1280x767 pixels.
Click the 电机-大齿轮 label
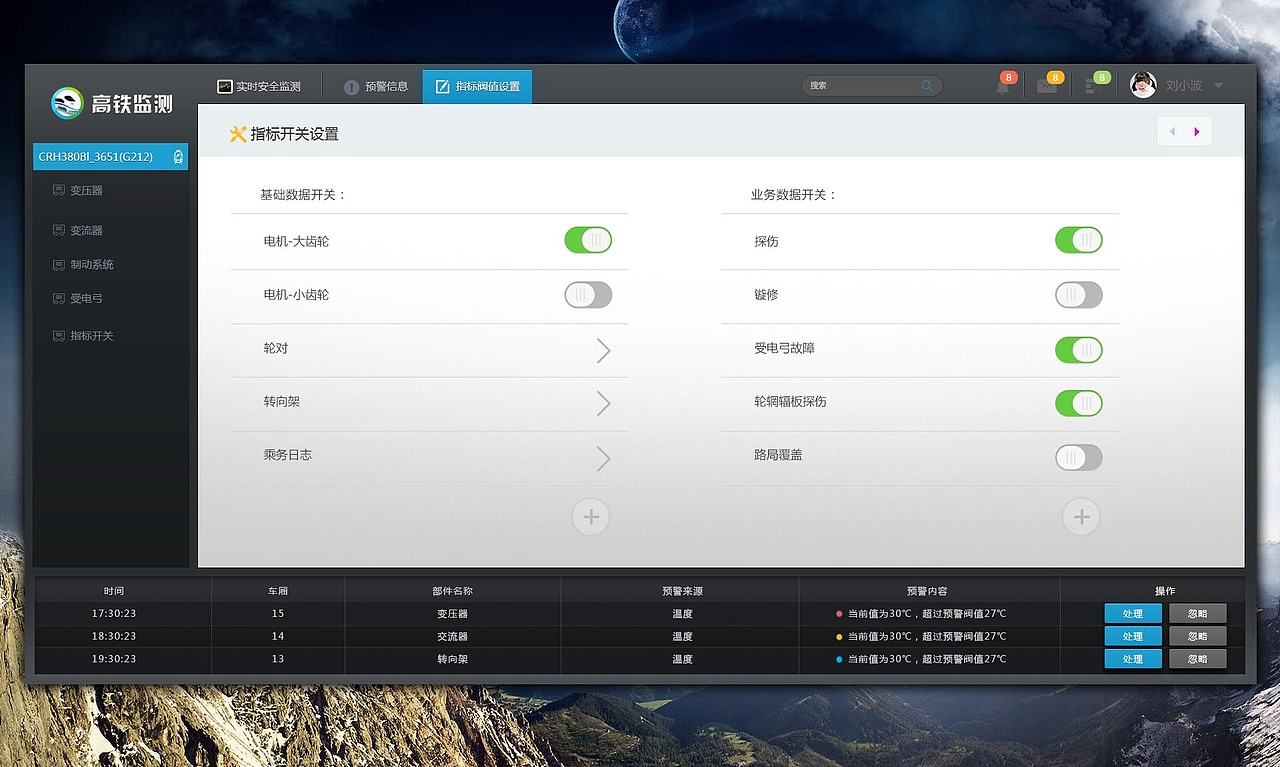click(x=296, y=241)
